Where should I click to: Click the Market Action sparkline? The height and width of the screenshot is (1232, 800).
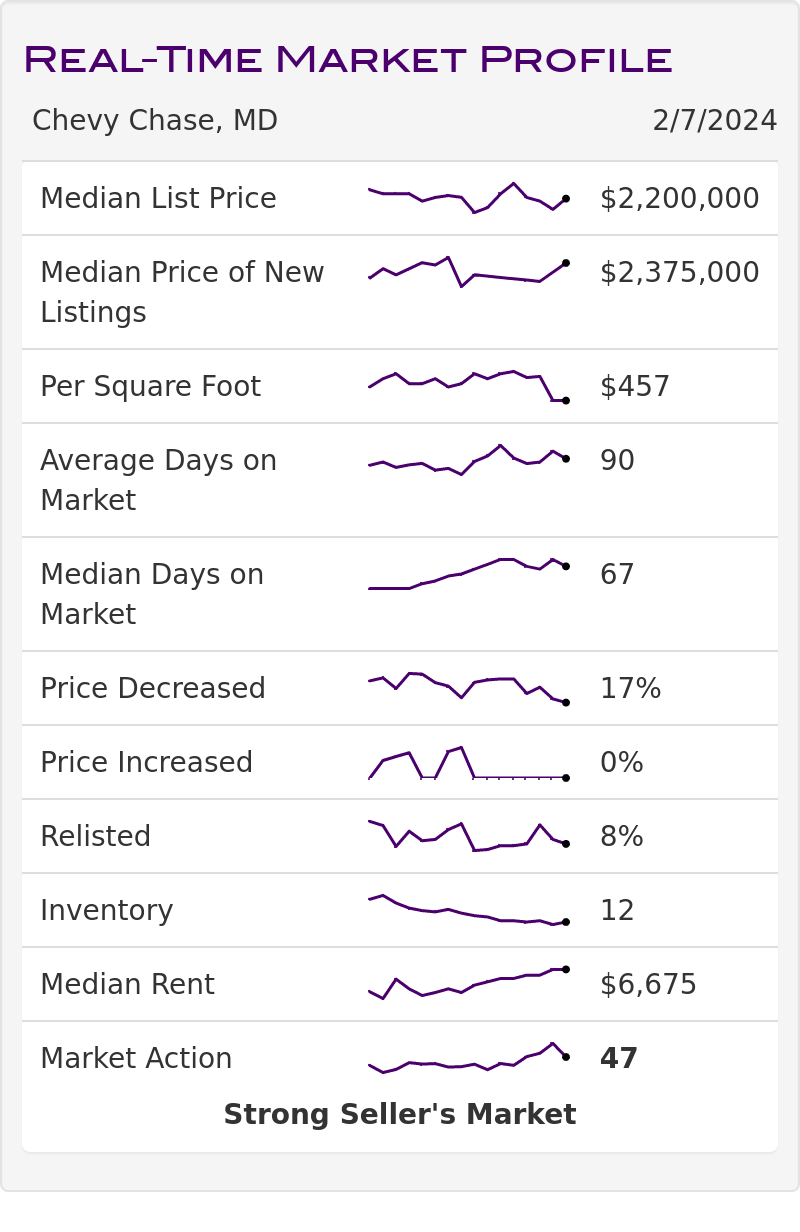click(x=468, y=1058)
